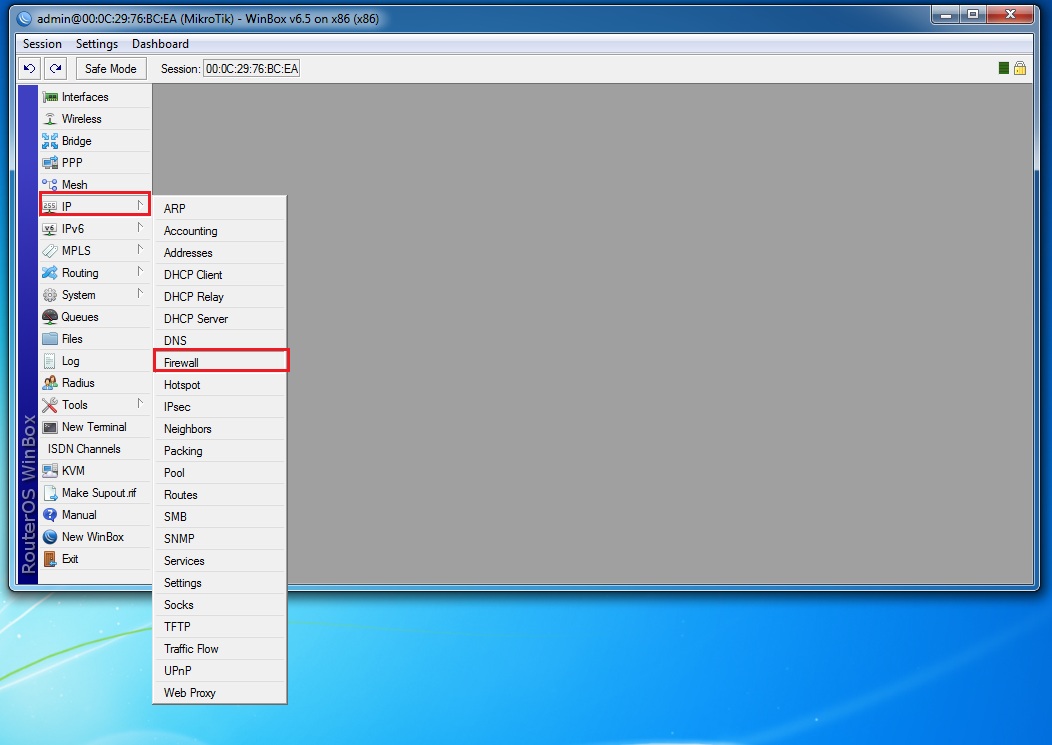Select SNMP in IP submenu
This screenshot has width=1052, height=745.
(x=220, y=539)
